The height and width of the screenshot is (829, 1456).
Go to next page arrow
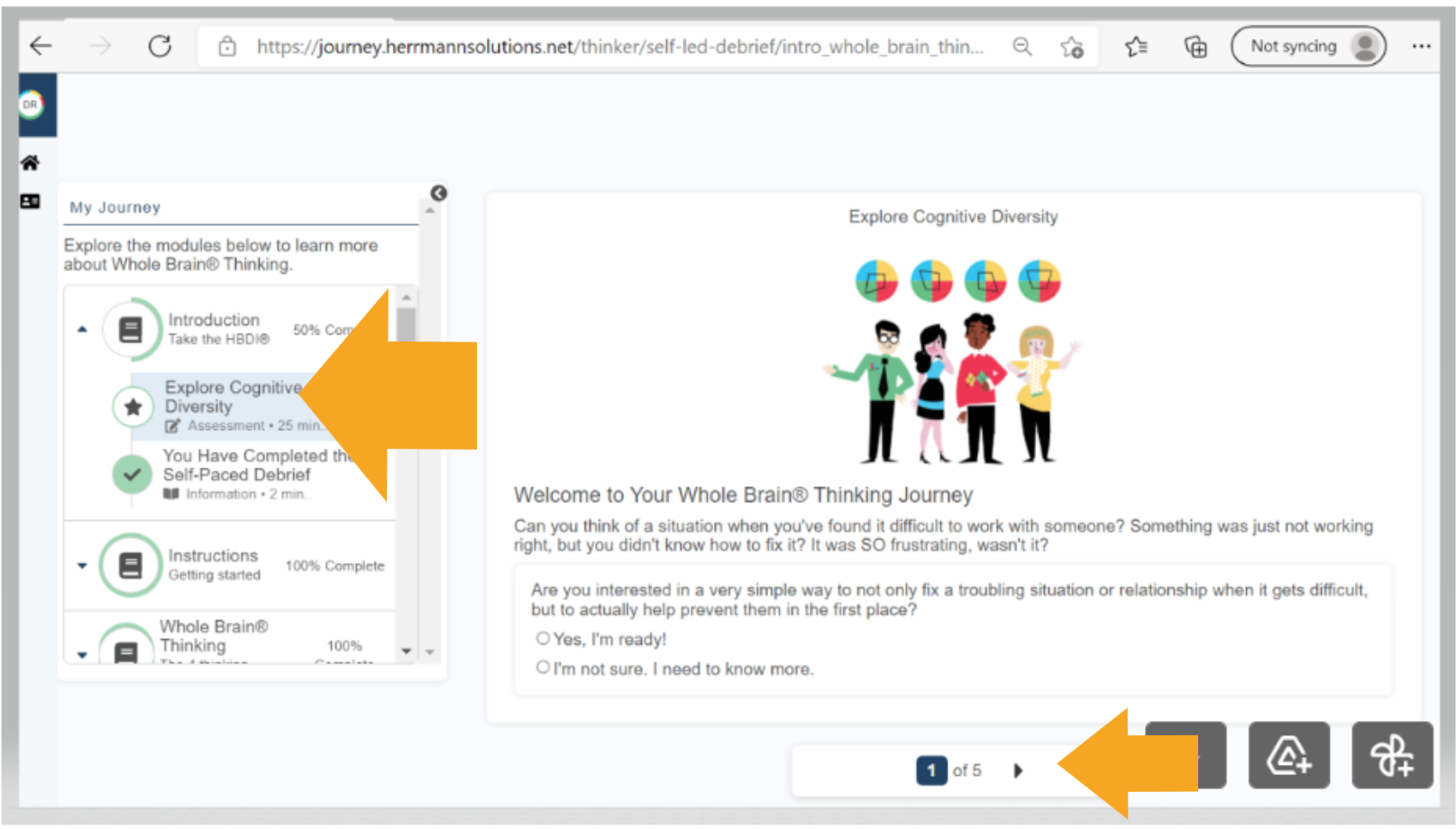pyautogui.click(x=1018, y=770)
